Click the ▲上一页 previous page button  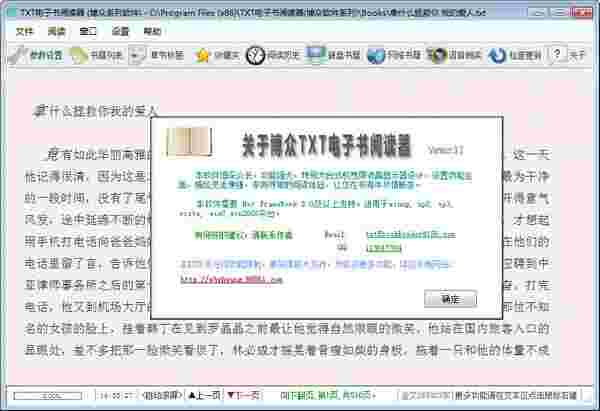[204, 395]
